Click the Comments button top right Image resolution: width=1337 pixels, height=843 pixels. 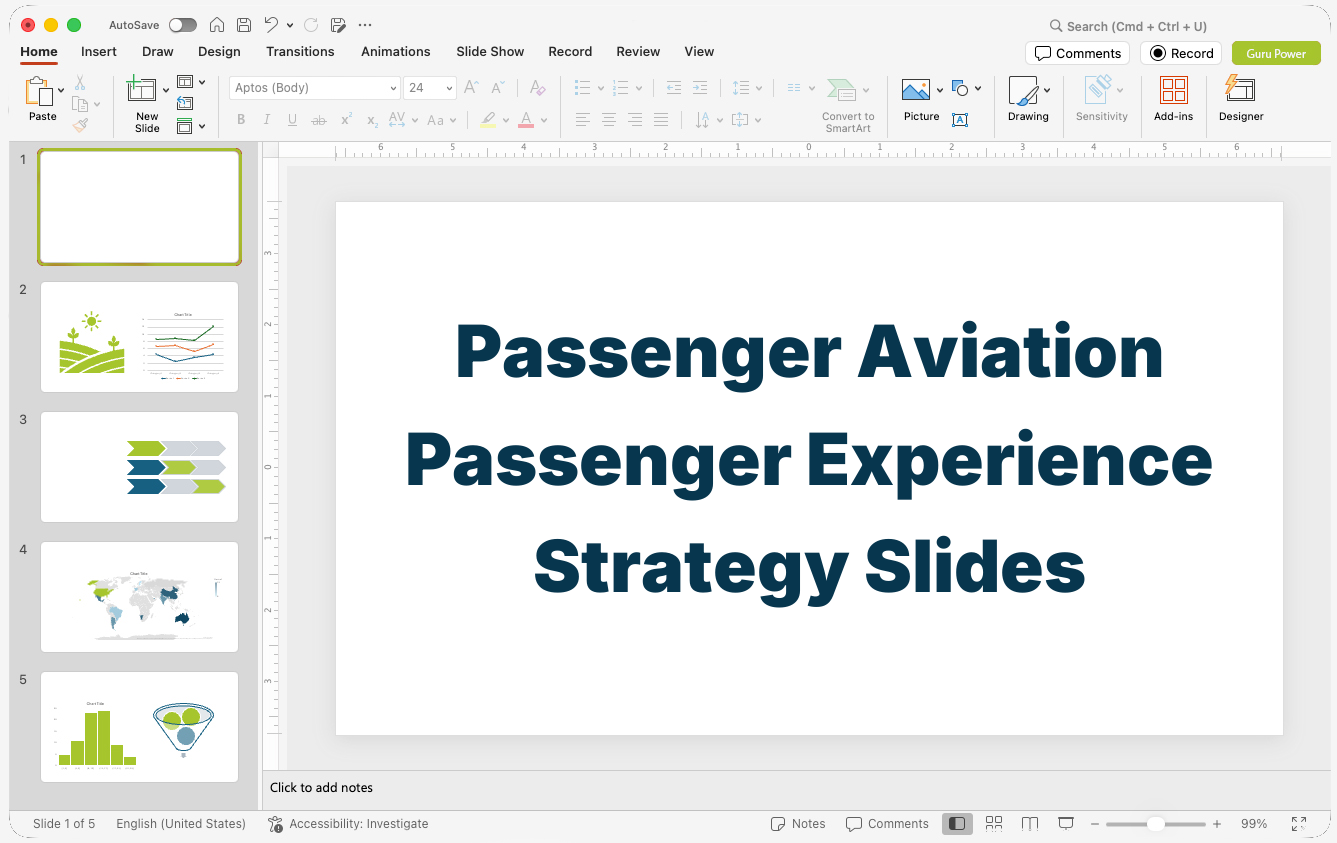pos(1077,53)
